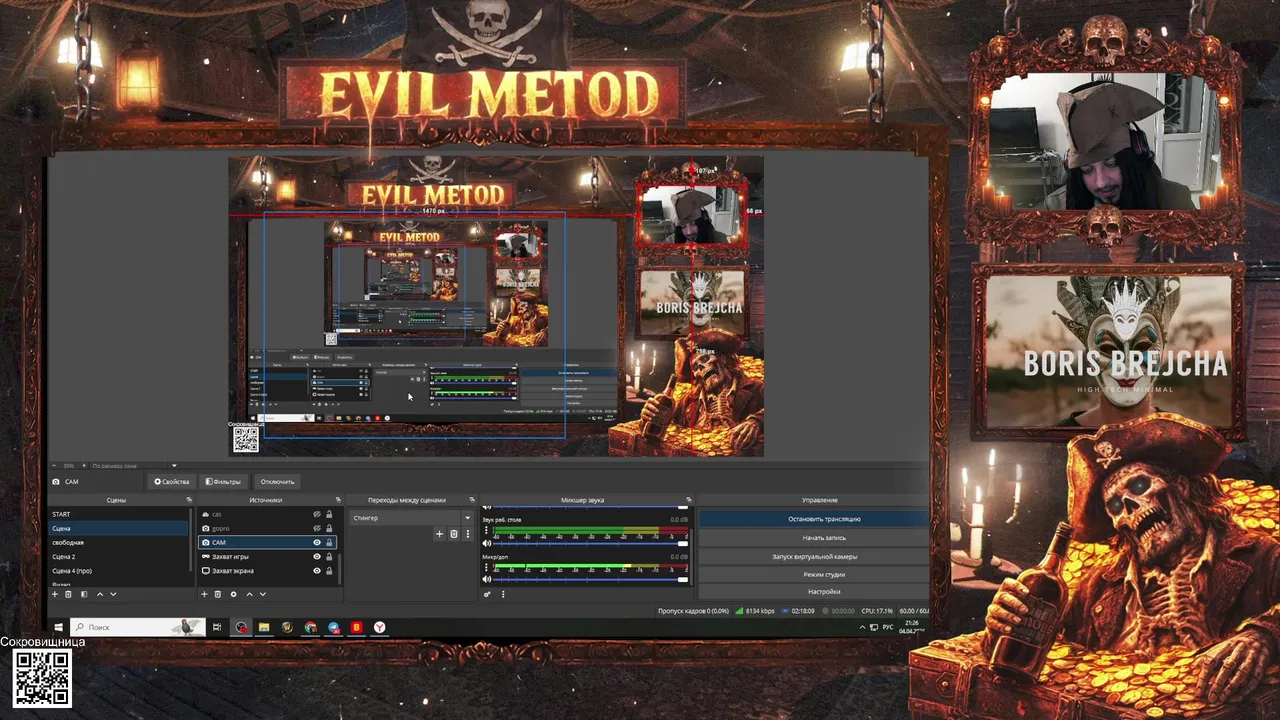Viewport: 1280px width, 720px height.
Task: Select Захват игры source row
Action: 268,556
